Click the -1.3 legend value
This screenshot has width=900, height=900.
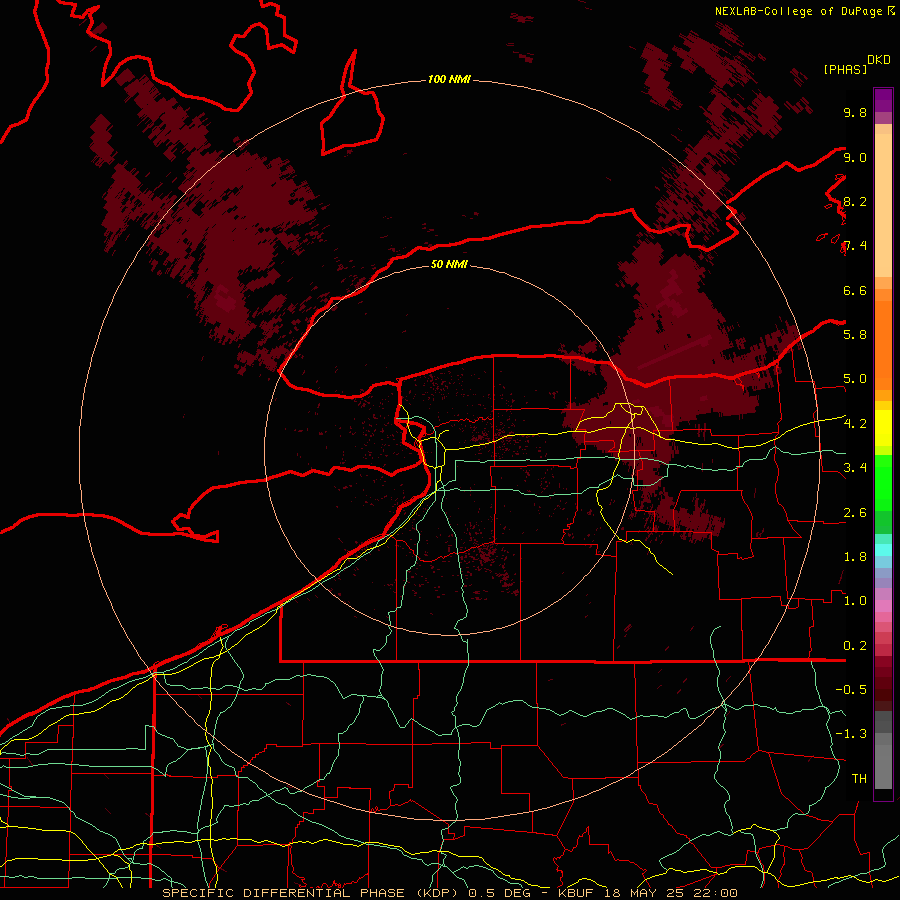click(x=851, y=734)
